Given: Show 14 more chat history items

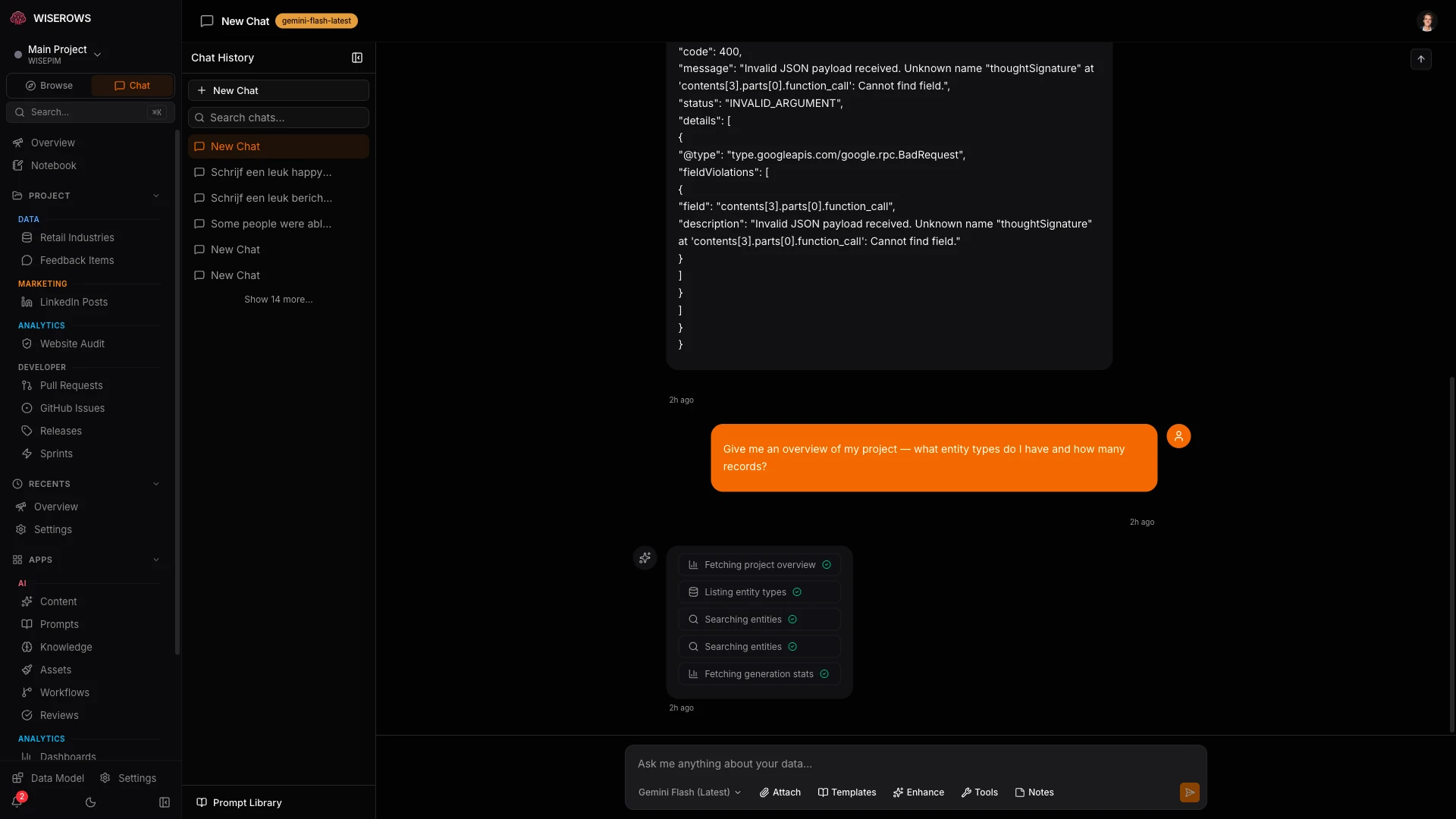Looking at the screenshot, I should click(x=278, y=299).
